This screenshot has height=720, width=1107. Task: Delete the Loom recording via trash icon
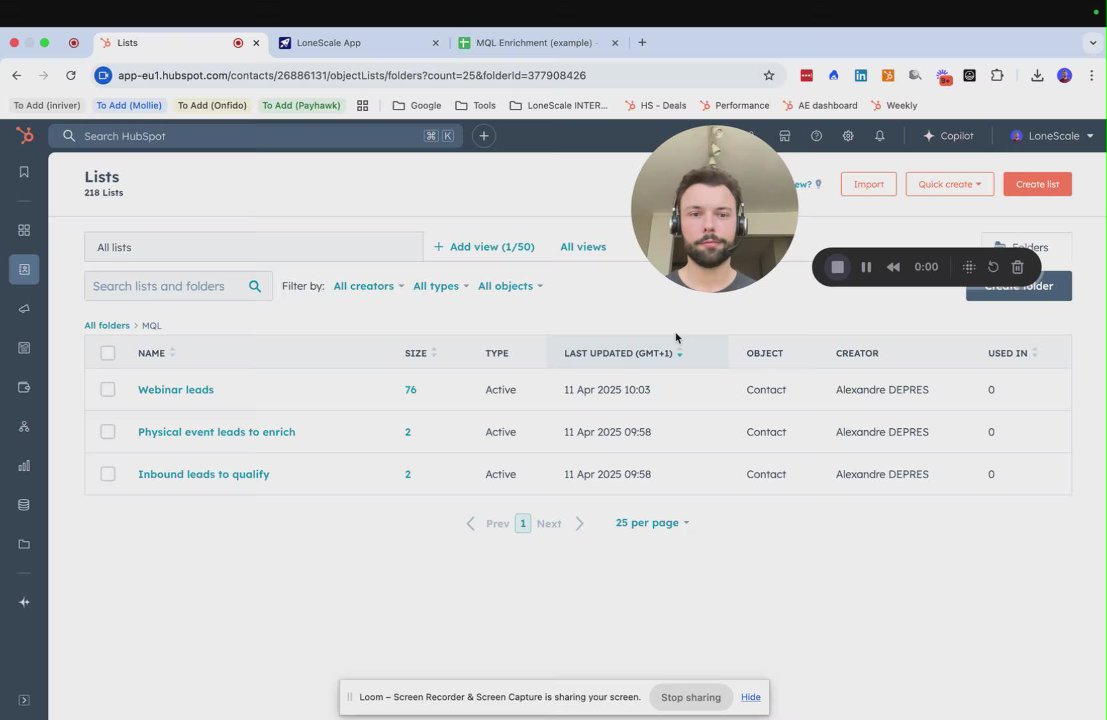pyautogui.click(x=1017, y=267)
